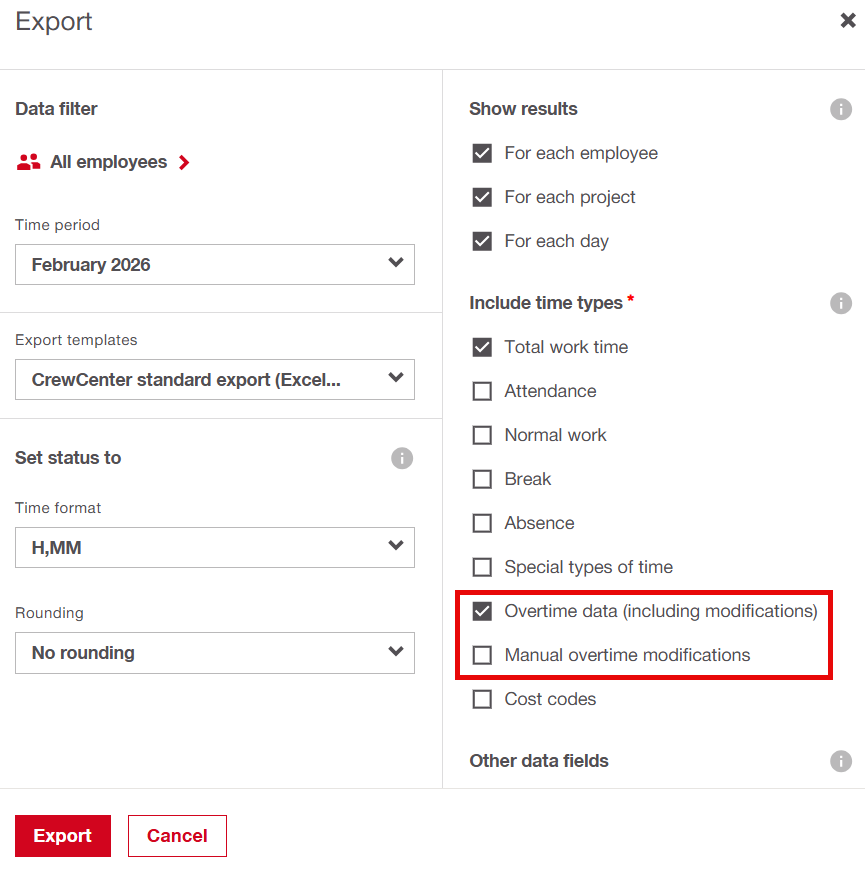Open the Time format H,MM dropdown
The height and width of the screenshot is (869, 865).
214,547
